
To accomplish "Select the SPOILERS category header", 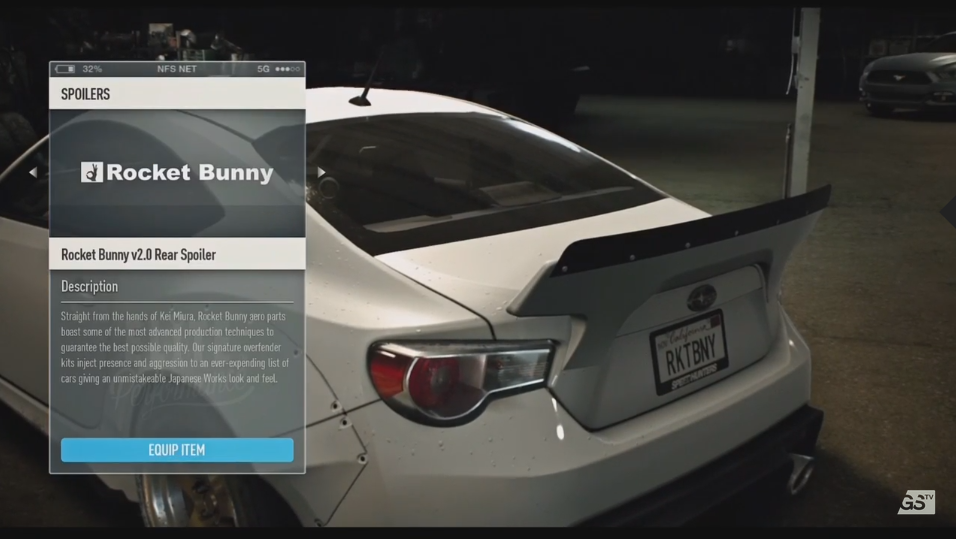I will point(86,94).
